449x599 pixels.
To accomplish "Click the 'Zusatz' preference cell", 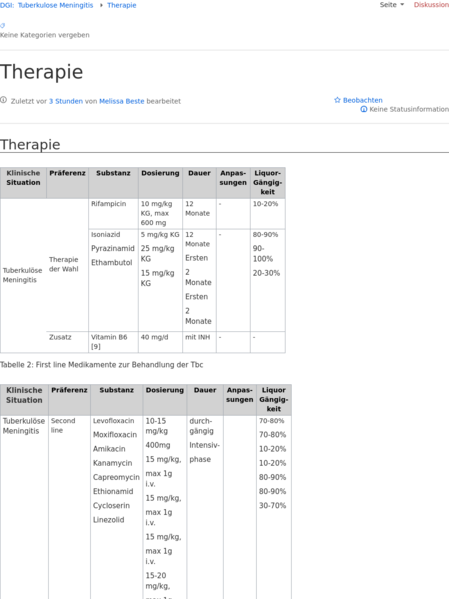I will pyautogui.click(x=67, y=342).
